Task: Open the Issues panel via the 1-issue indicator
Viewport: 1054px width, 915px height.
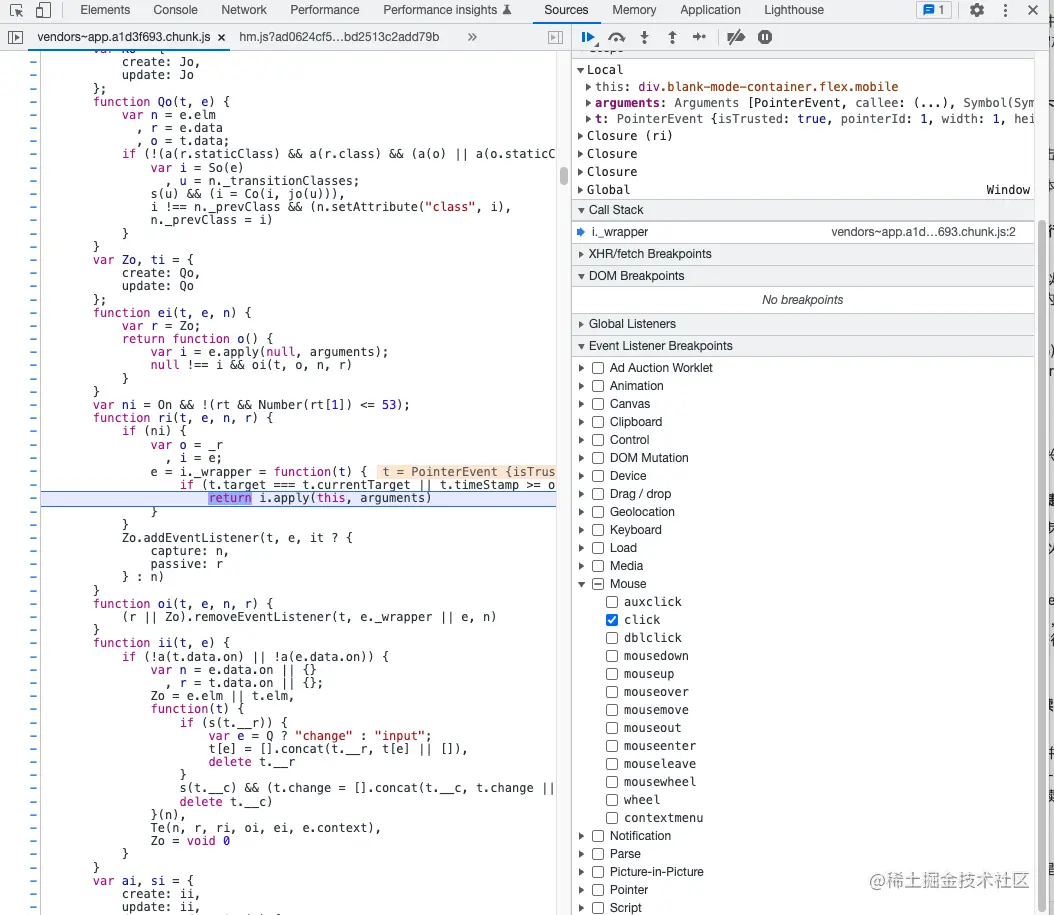Action: (931, 10)
